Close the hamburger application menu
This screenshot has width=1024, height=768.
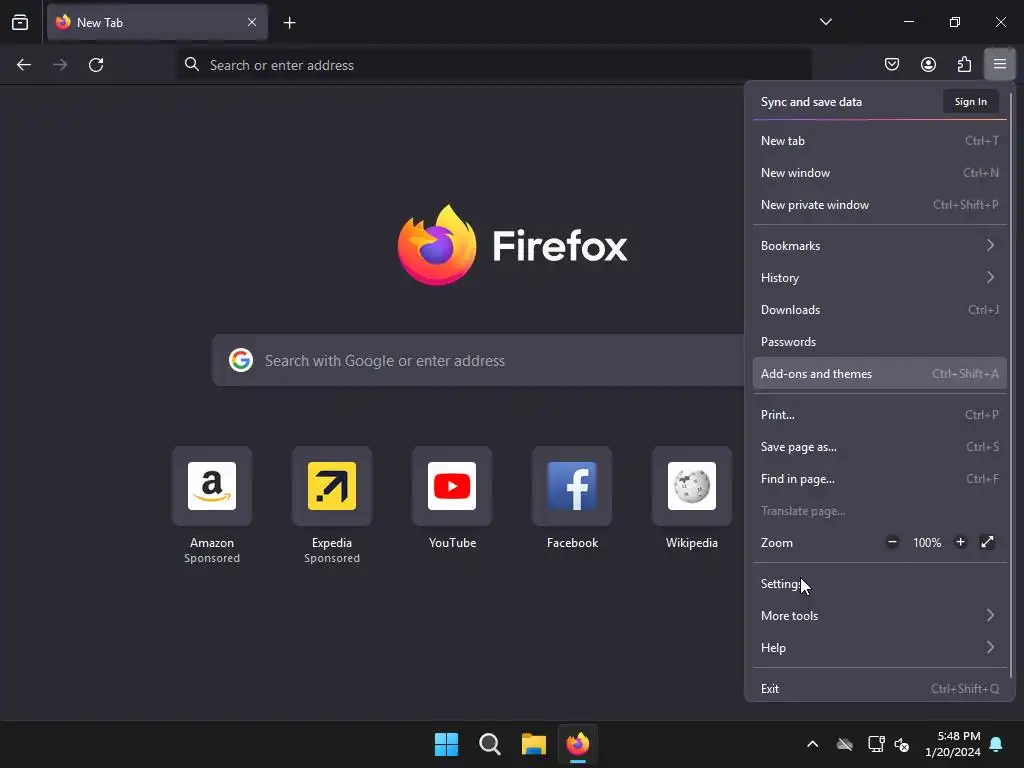click(x=1000, y=64)
